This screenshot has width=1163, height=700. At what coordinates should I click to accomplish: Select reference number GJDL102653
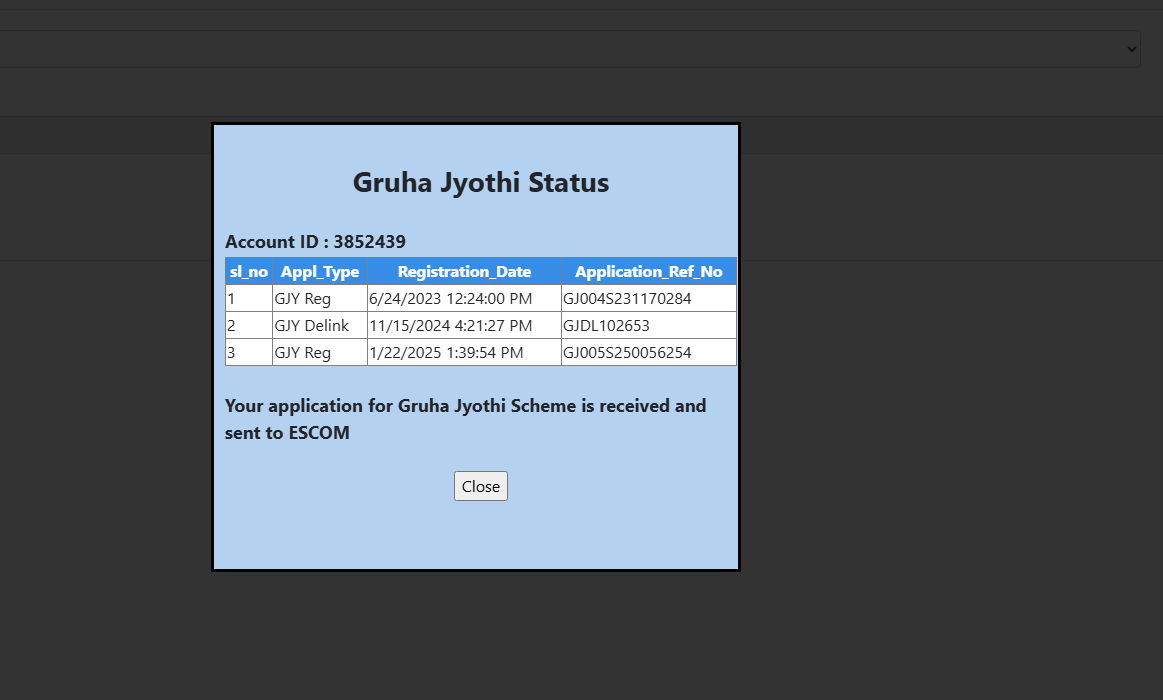click(607, 326)
